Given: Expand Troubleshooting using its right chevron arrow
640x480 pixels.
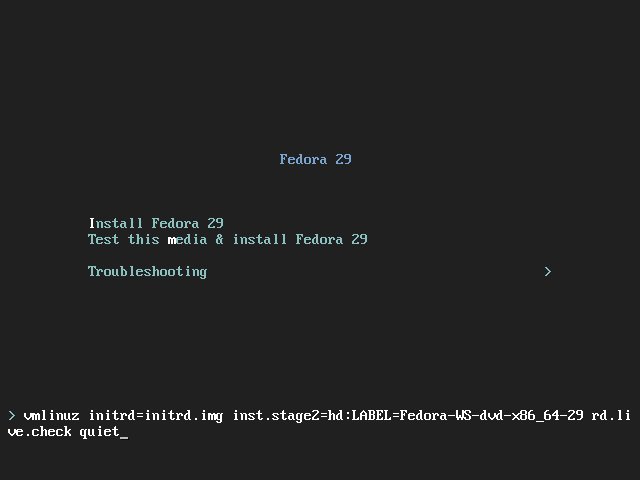Looking at the screenshot, I should point(548,271).
